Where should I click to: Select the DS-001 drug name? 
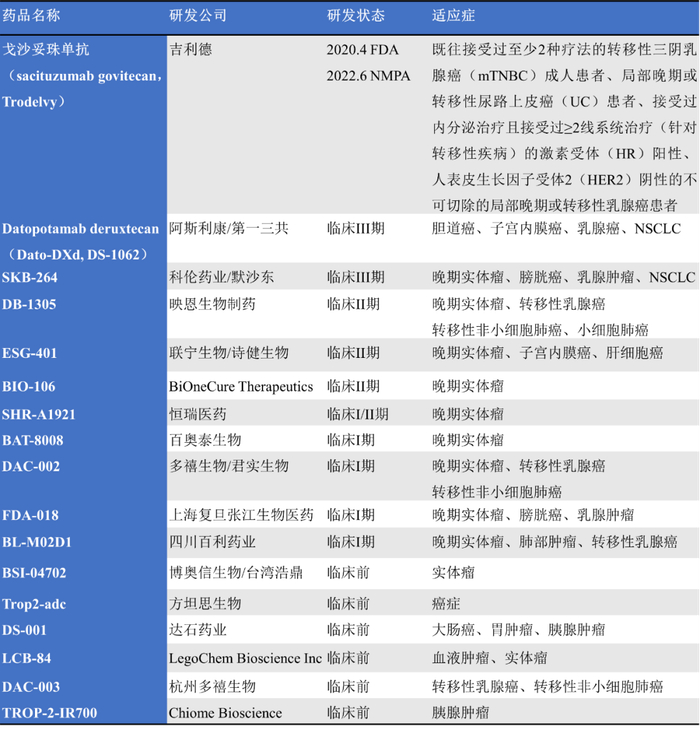[x=24, y=630]
